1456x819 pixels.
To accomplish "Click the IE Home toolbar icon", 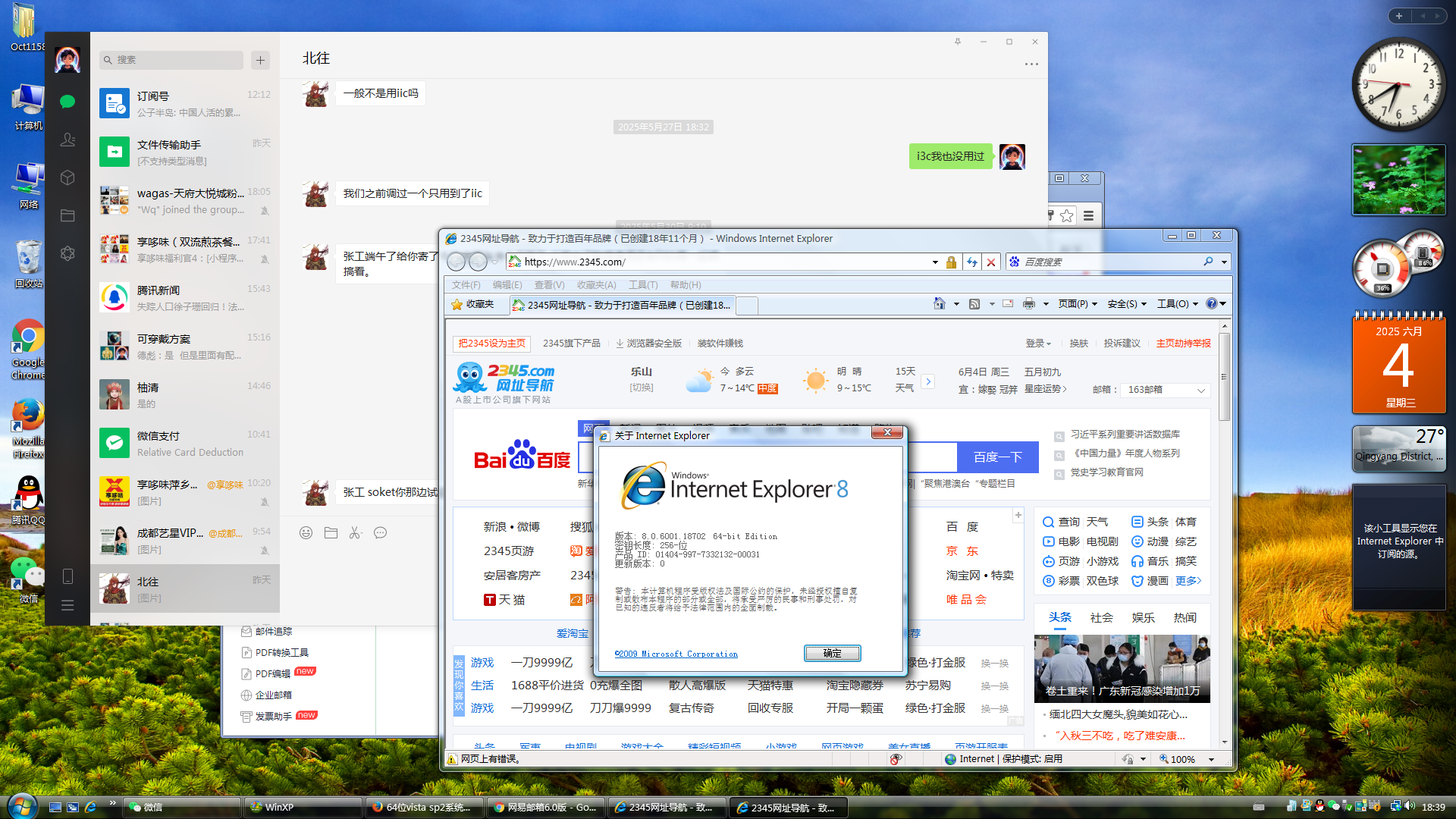I will [939, 303].
